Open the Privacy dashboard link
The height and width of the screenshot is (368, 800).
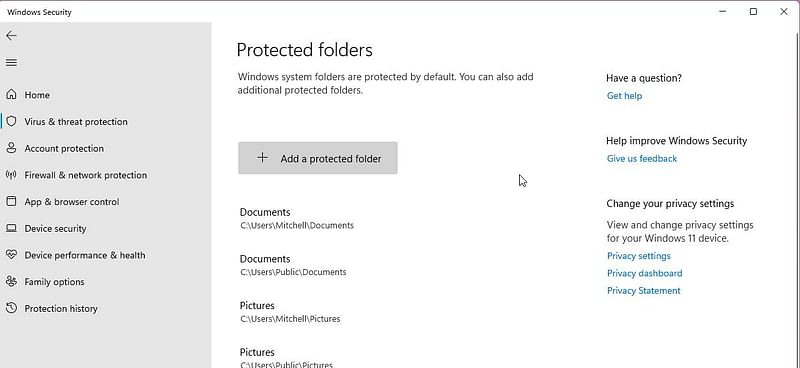coord(644,273)
